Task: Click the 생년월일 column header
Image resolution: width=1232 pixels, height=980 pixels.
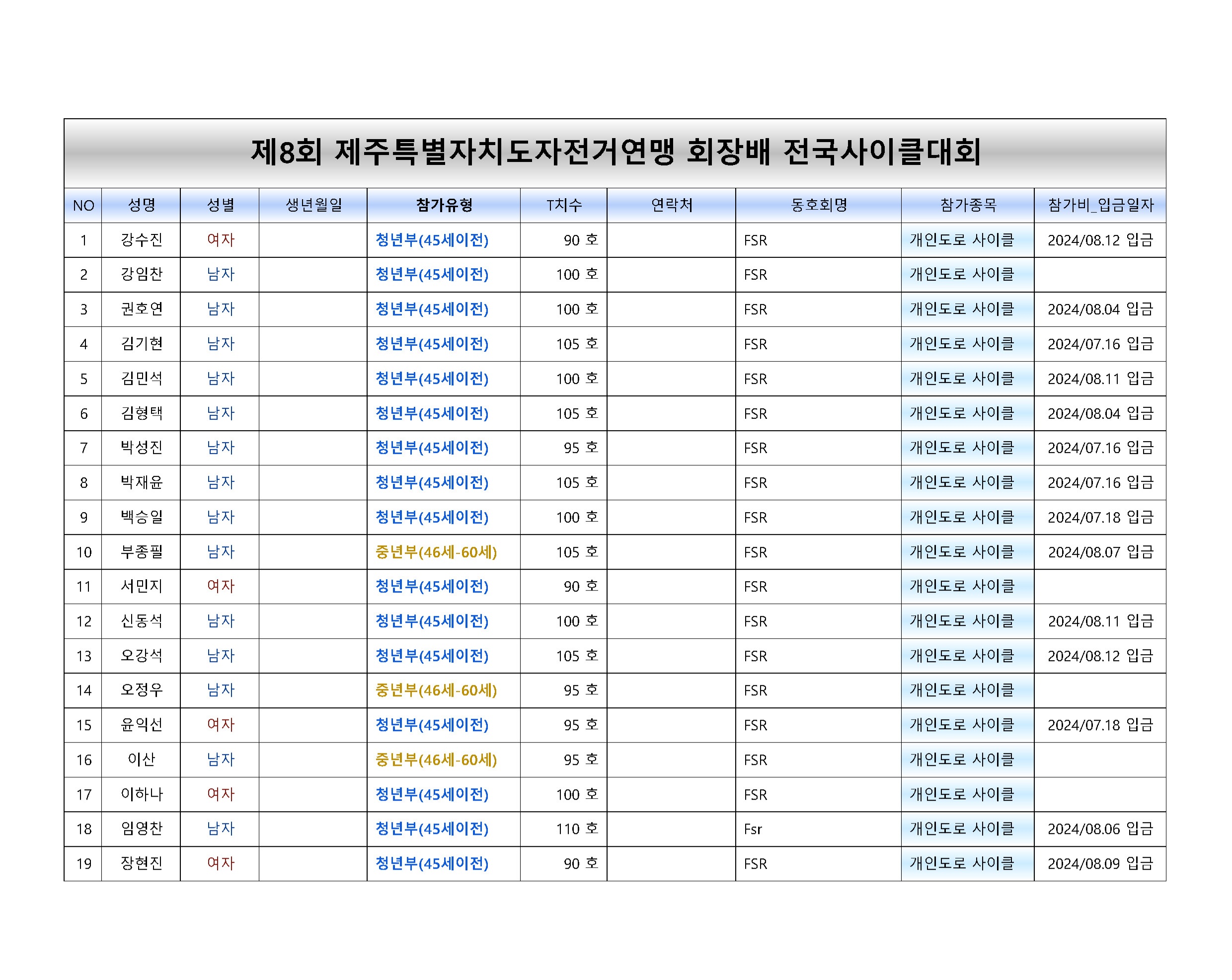Action: coord(313,206)
